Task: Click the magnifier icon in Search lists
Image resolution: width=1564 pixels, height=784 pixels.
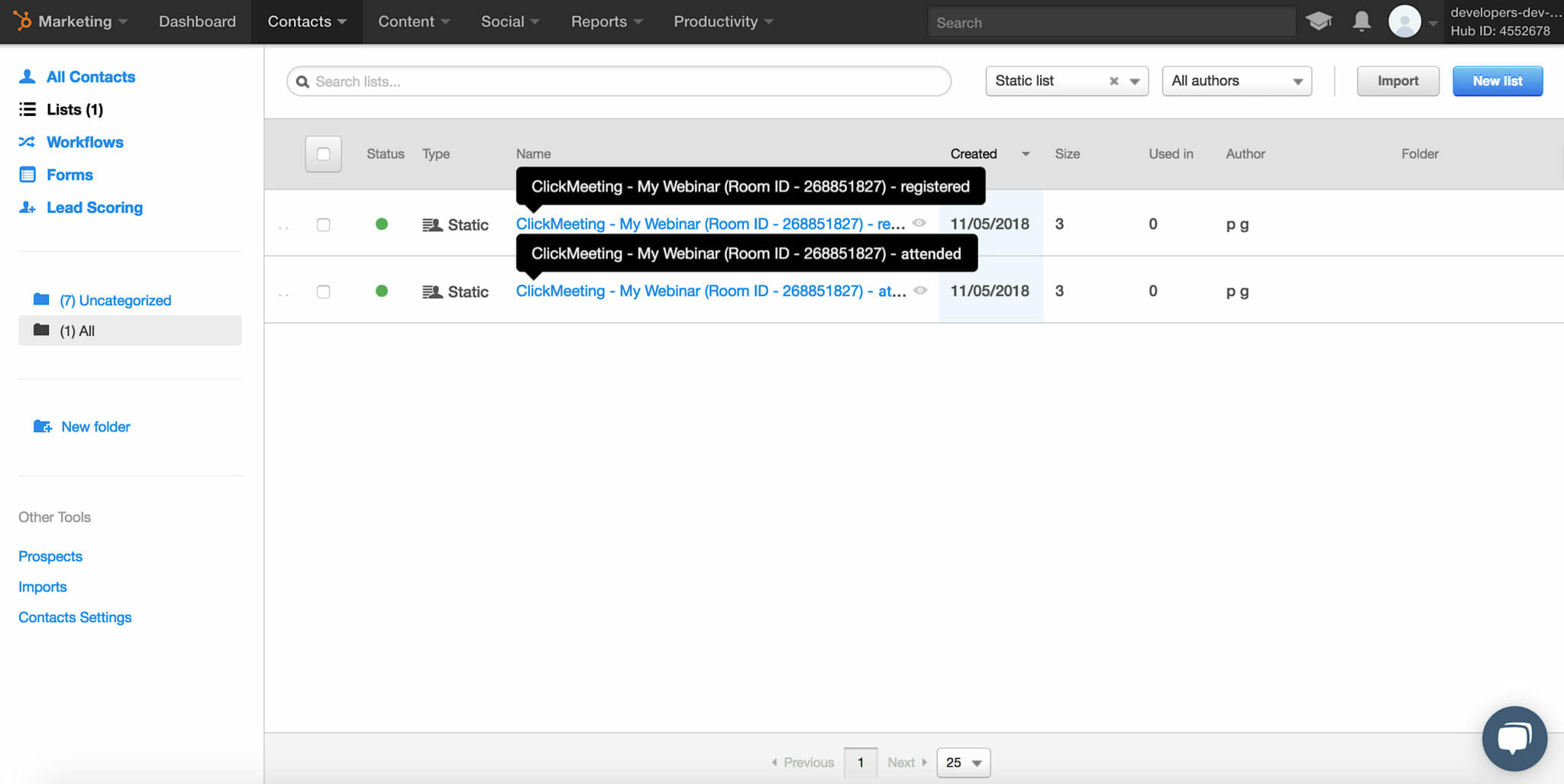Action: click(302, 82)
